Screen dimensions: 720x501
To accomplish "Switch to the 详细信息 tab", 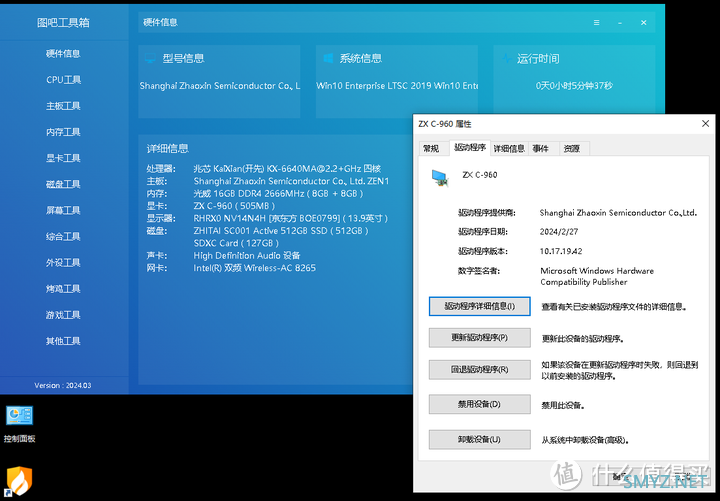I will (509, 148).
